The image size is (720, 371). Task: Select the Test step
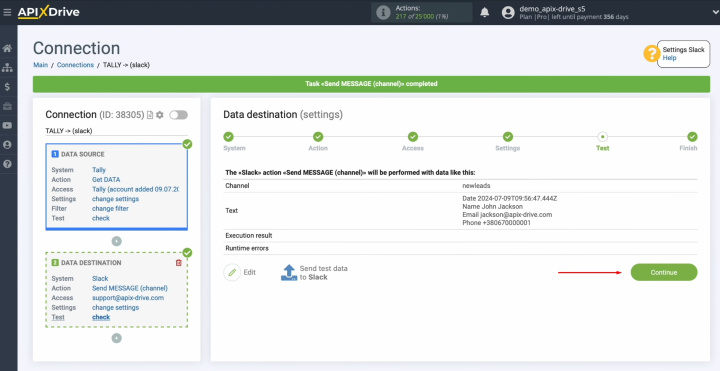tap(602, 136)
